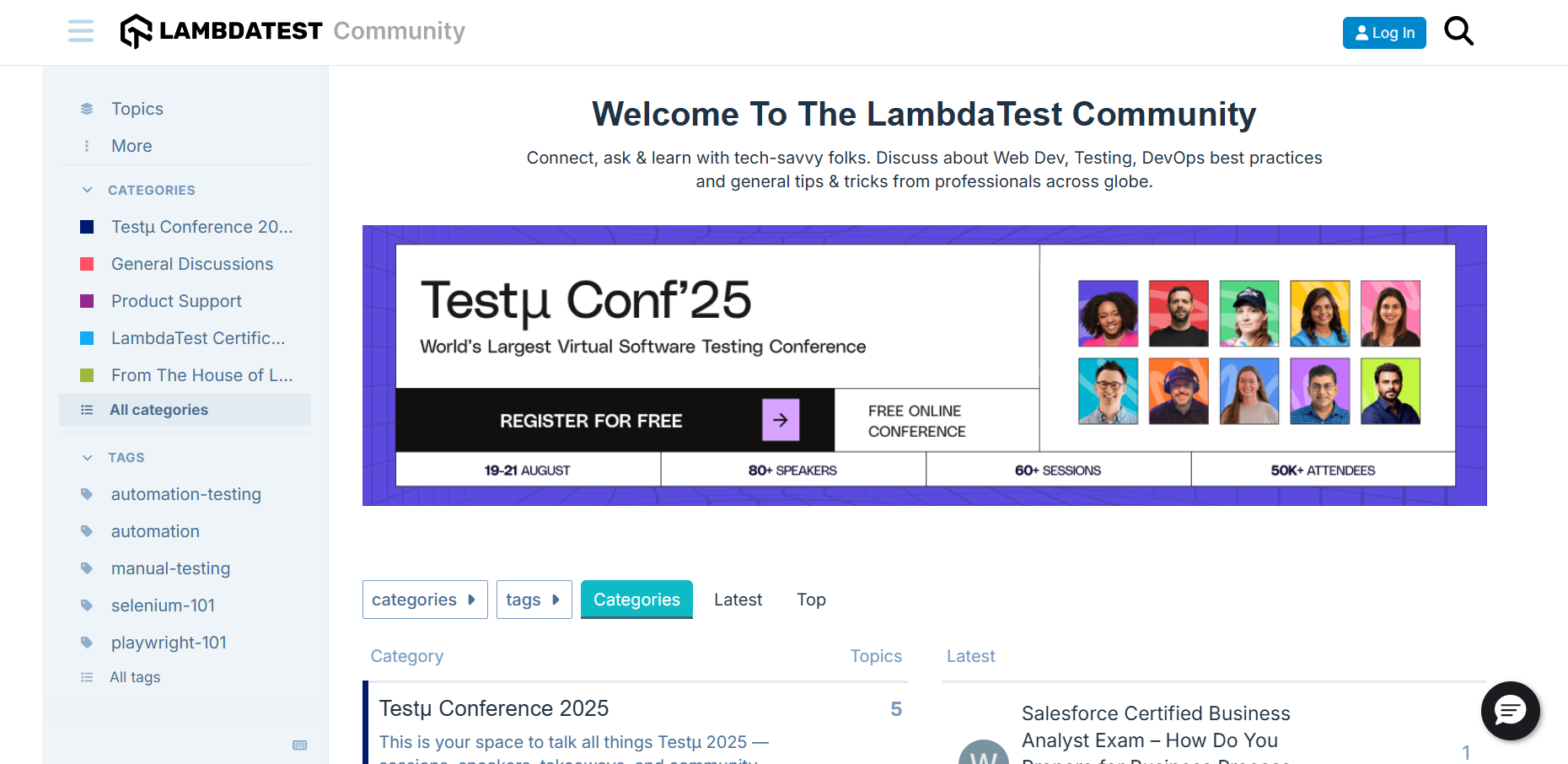Click the Topics icon in sidebar
1568x764 pixels.
tap(87, 108)
